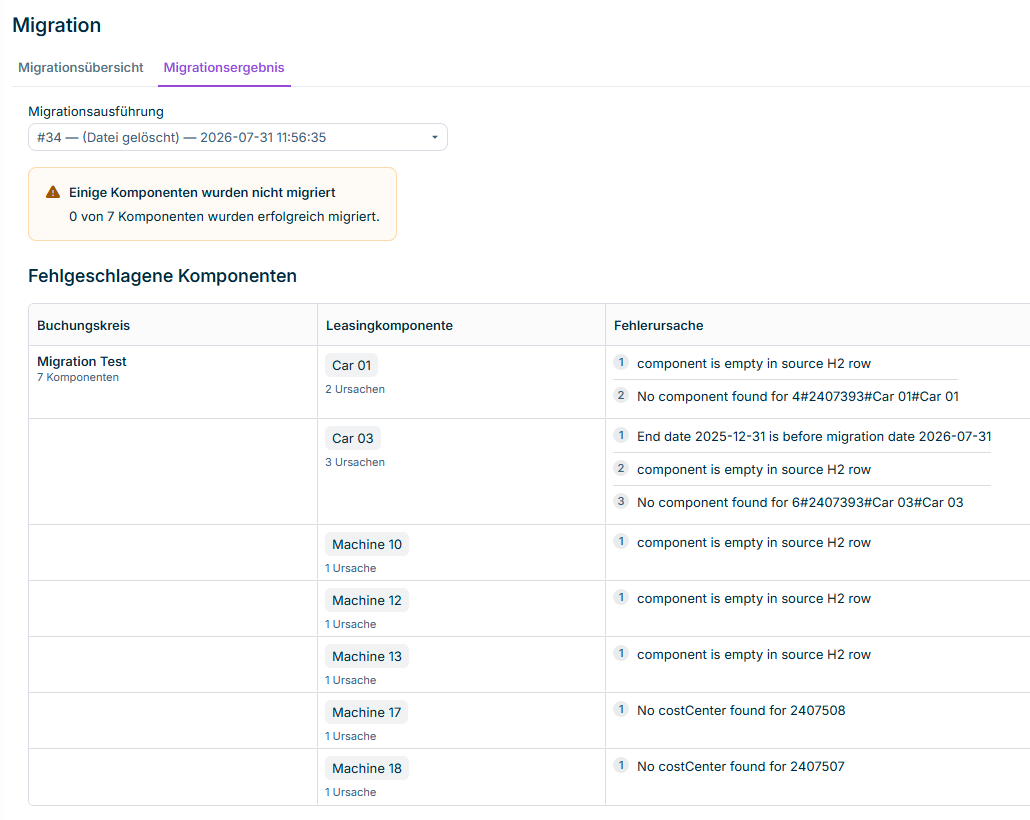Click number 1 badge in Machine 18 row
The width and height of the screenshot is (1030, 820).
(621, 765)
